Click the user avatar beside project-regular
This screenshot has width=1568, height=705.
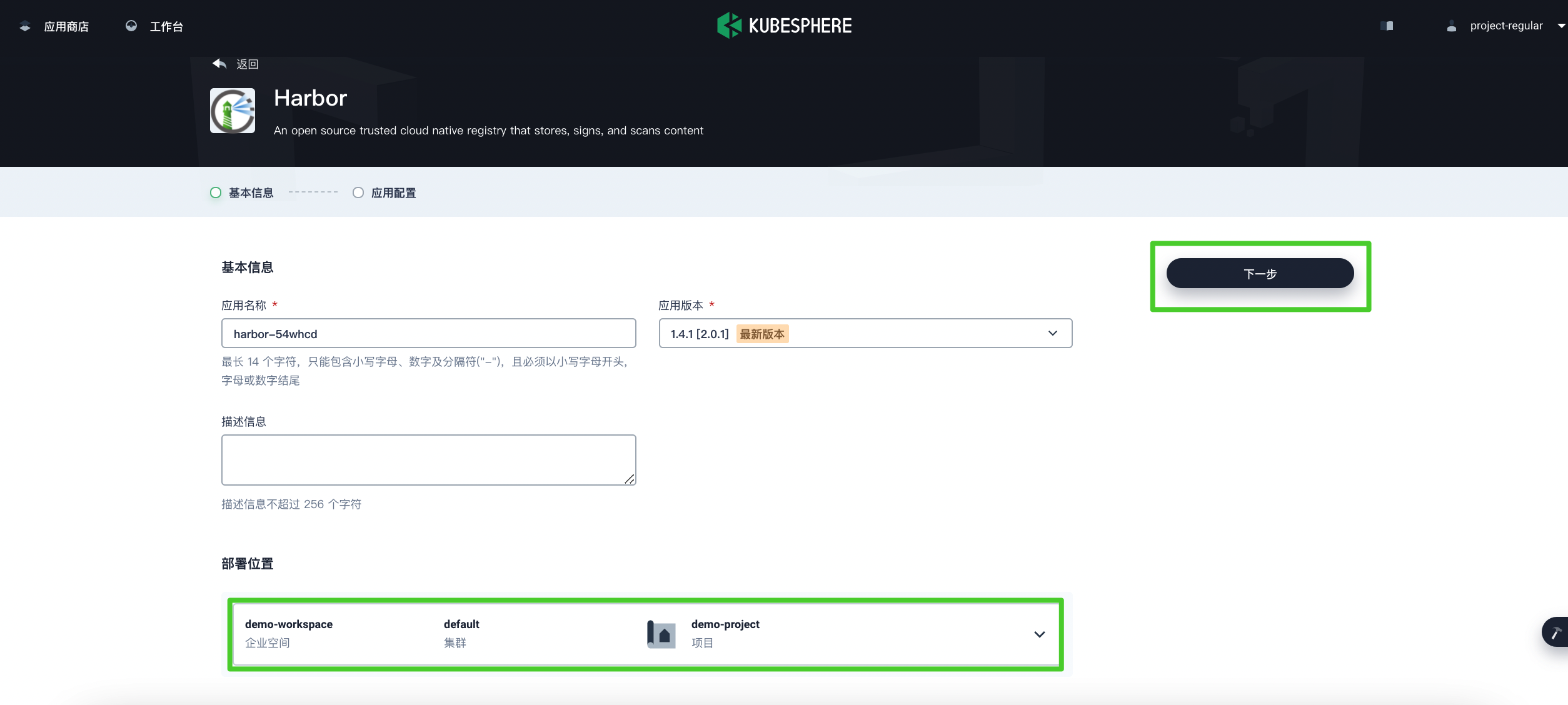pos(1452,26)
